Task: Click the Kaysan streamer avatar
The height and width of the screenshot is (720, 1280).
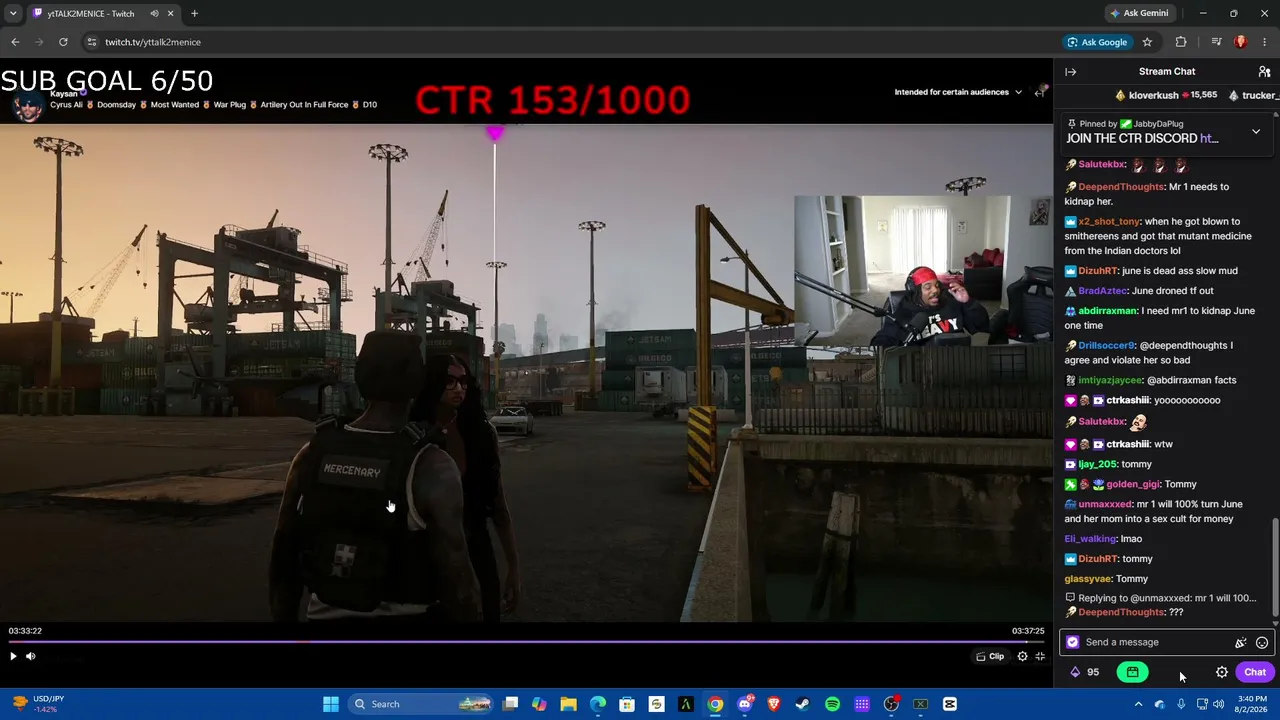Action: pos(27,107)
